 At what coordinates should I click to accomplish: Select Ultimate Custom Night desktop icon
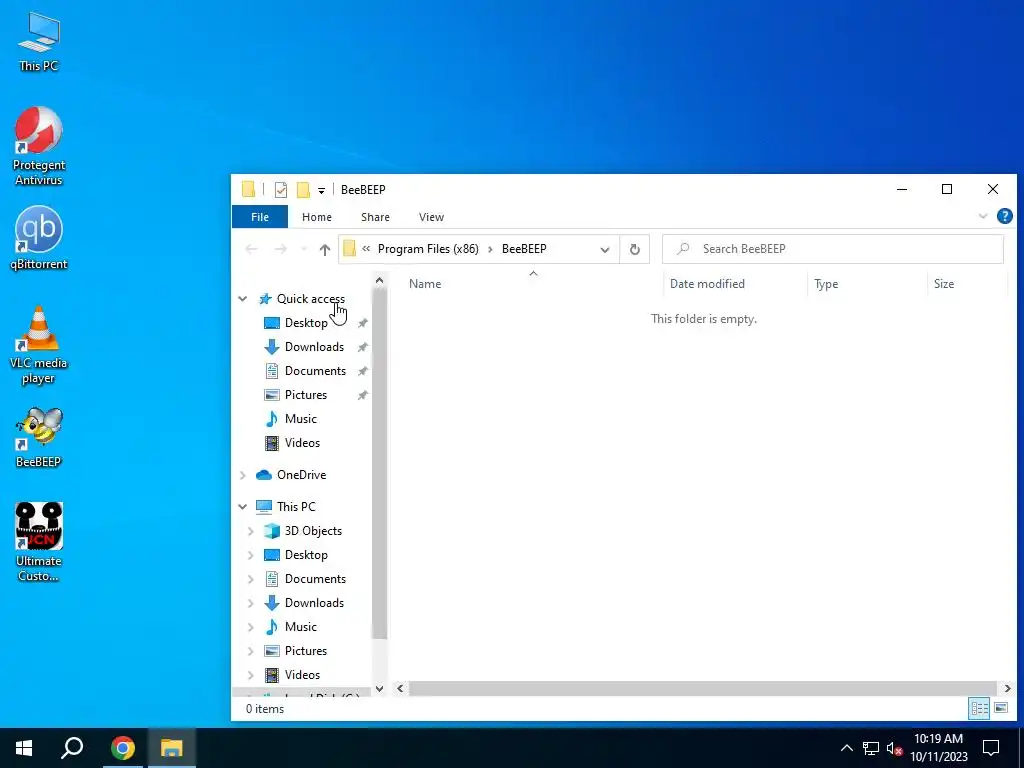[x=39, y=542]
